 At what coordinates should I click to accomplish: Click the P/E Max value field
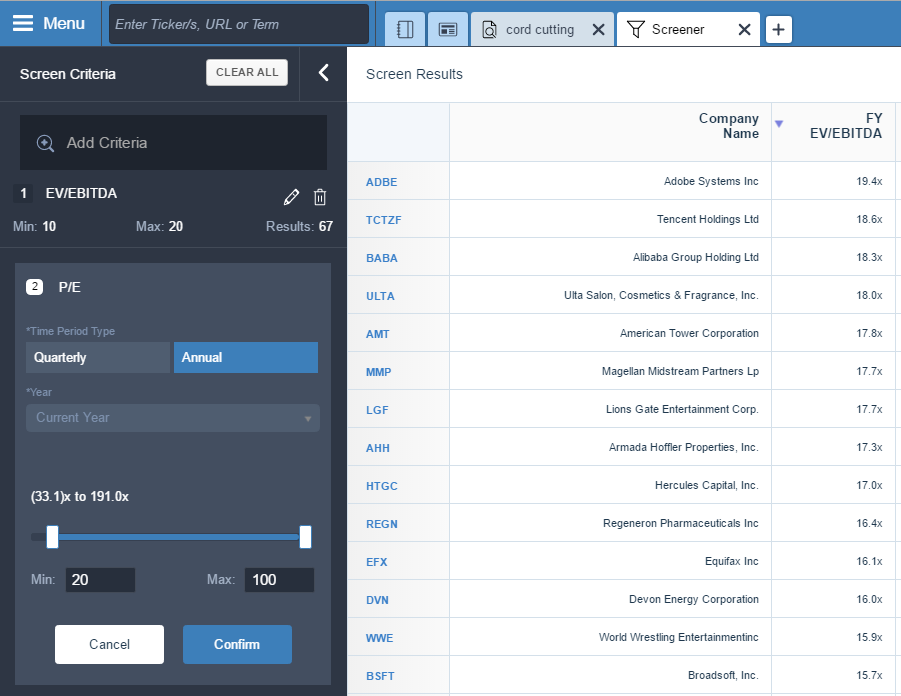coord(279,580)
